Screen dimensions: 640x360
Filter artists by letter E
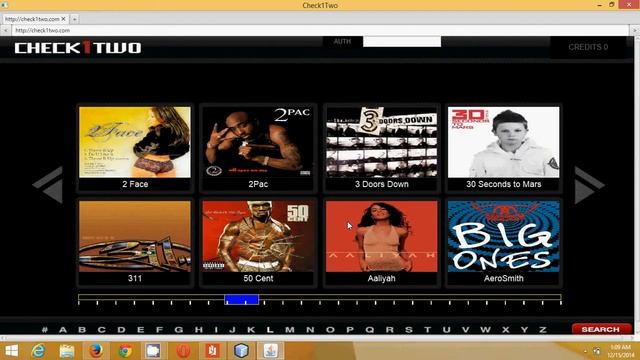140,329
